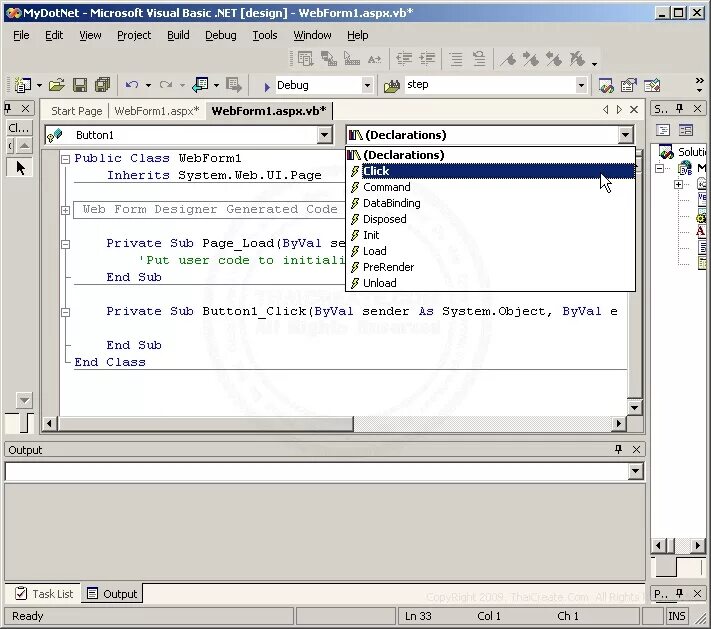Go to previous bookmark icon
711x629 pixels.
(554, 59)
